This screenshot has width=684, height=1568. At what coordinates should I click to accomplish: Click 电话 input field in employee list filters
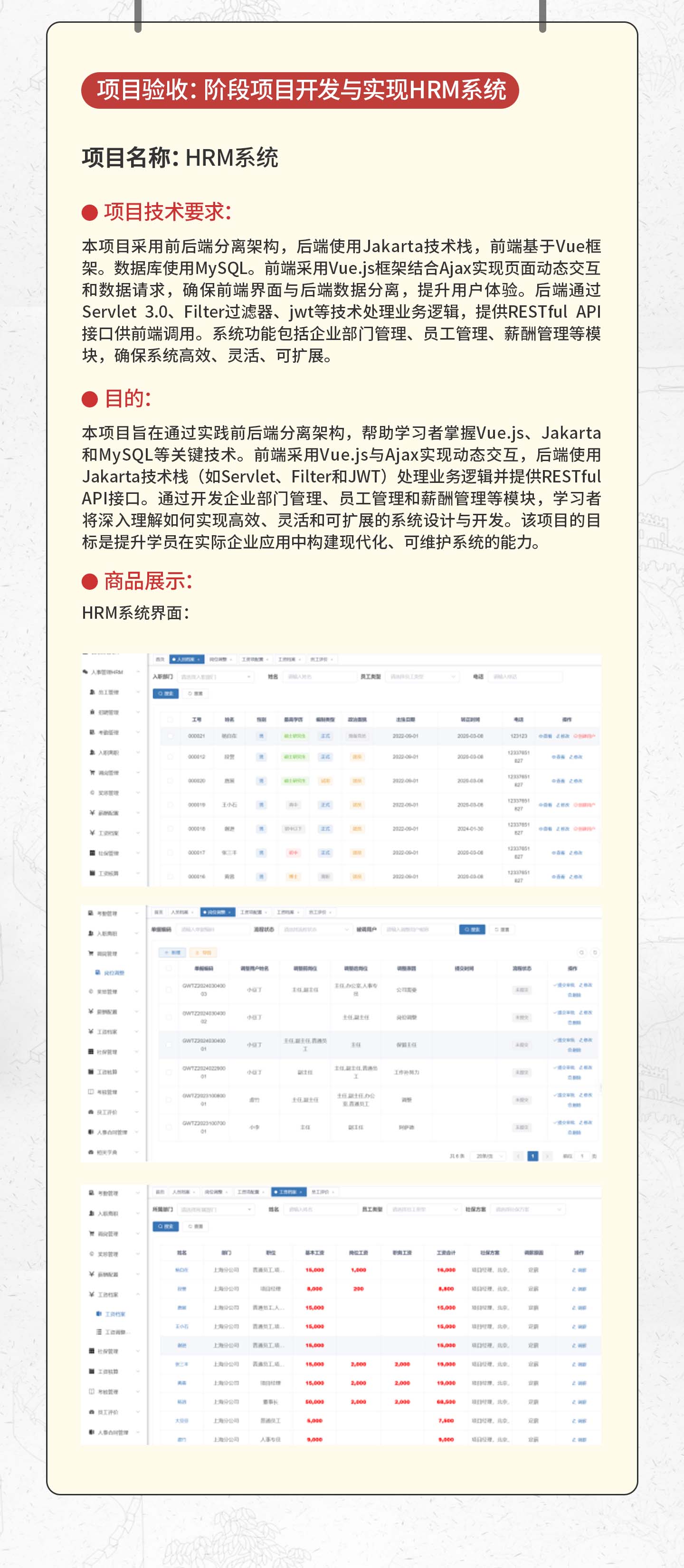click(x=525, y=677)
